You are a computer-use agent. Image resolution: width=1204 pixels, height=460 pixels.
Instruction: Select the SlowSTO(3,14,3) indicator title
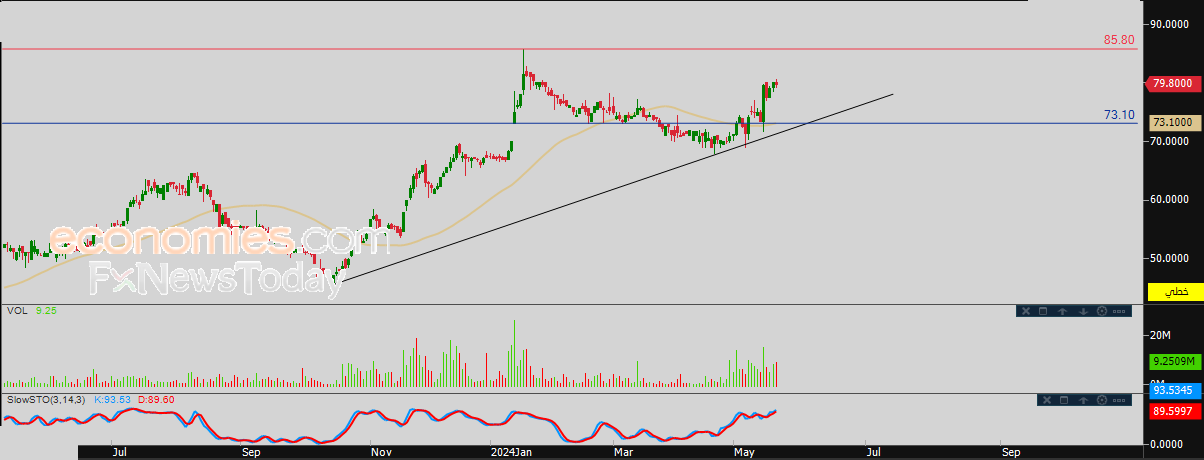tap(46, 399)
